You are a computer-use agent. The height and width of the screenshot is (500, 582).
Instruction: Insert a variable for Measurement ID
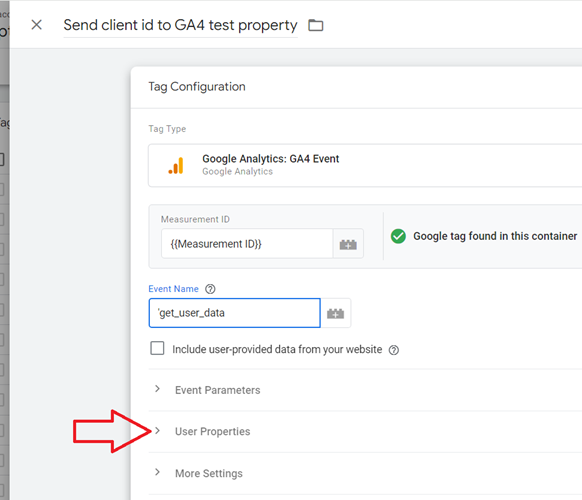pos(348,244)
